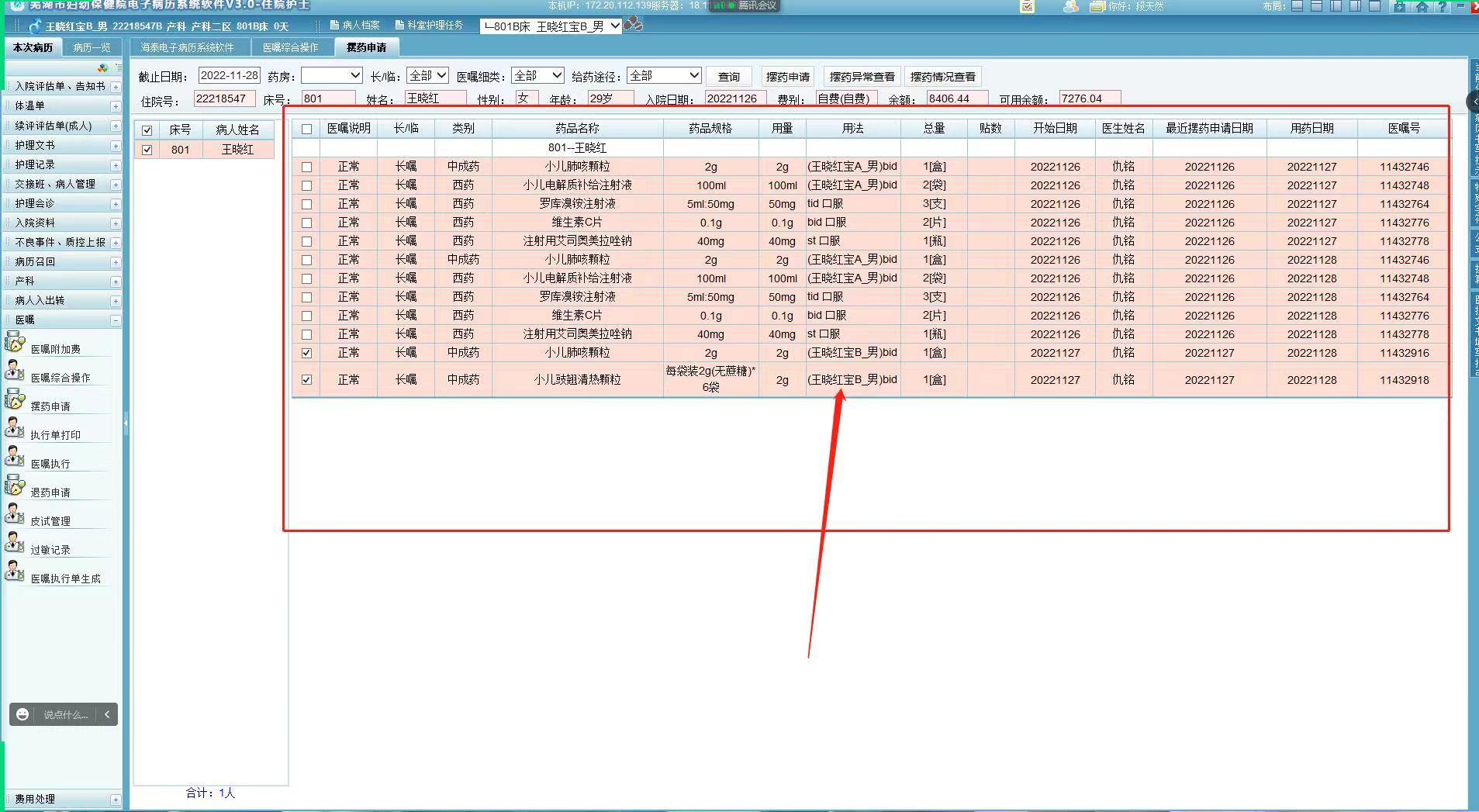The width and height of the screenshot is (1479, 812).
Task: Click the home icon in the title bar
Action: pyautogui.click(x=1422, y=6)
